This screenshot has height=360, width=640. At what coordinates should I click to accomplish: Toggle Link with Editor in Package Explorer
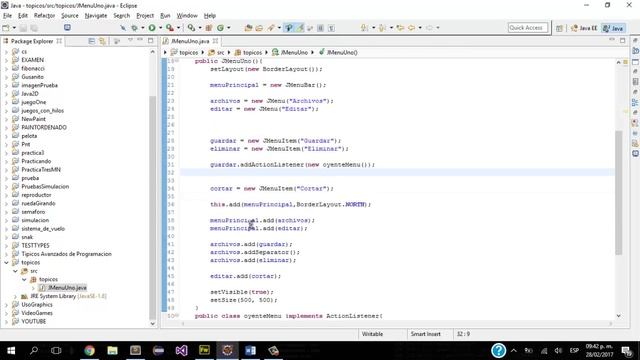[x=102, y=41]
